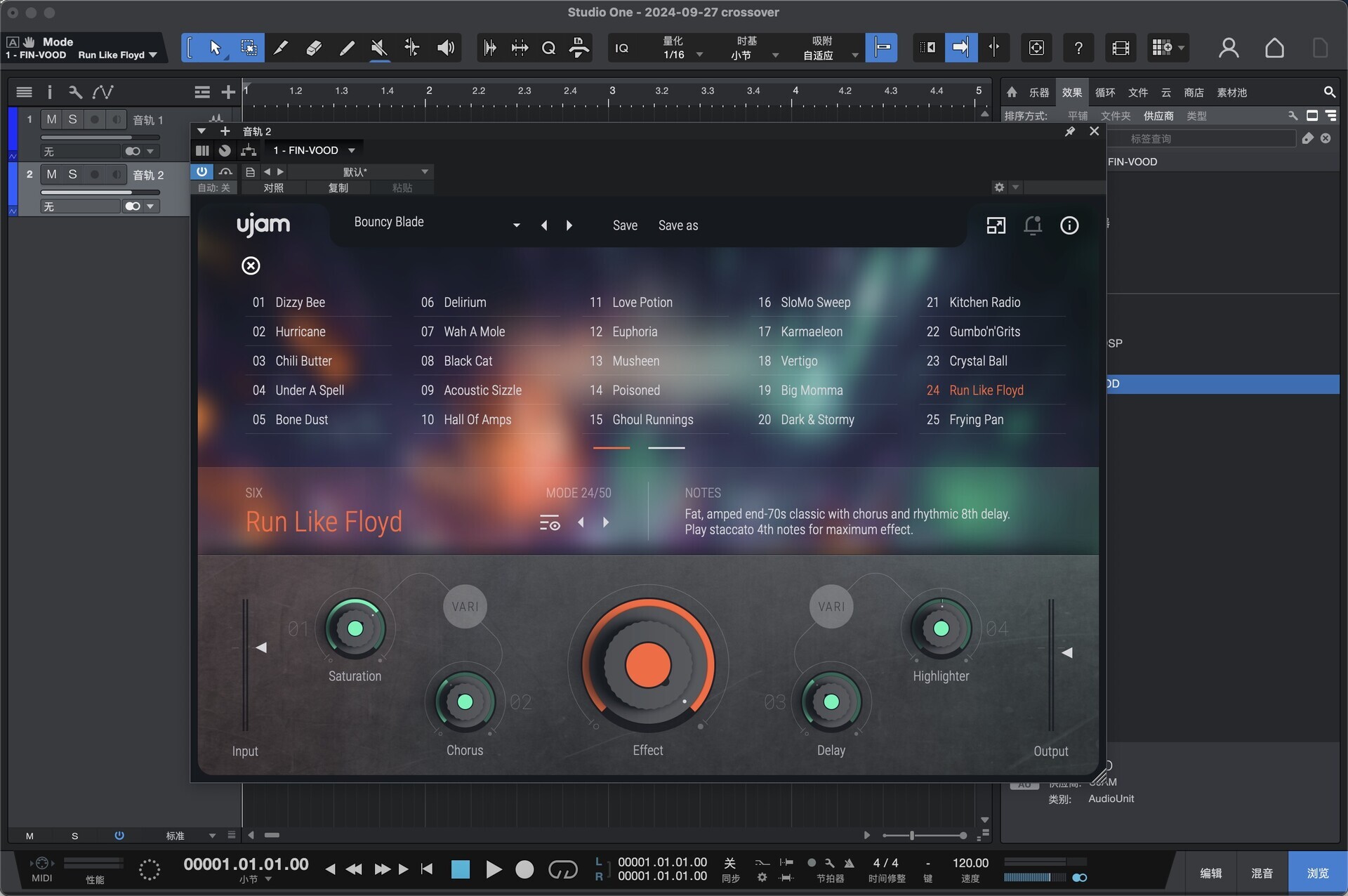Open ujam plugin info icon
The height and width of the screenshot is (896, 1348).
pyautogui.click(x=1069, y=225)
